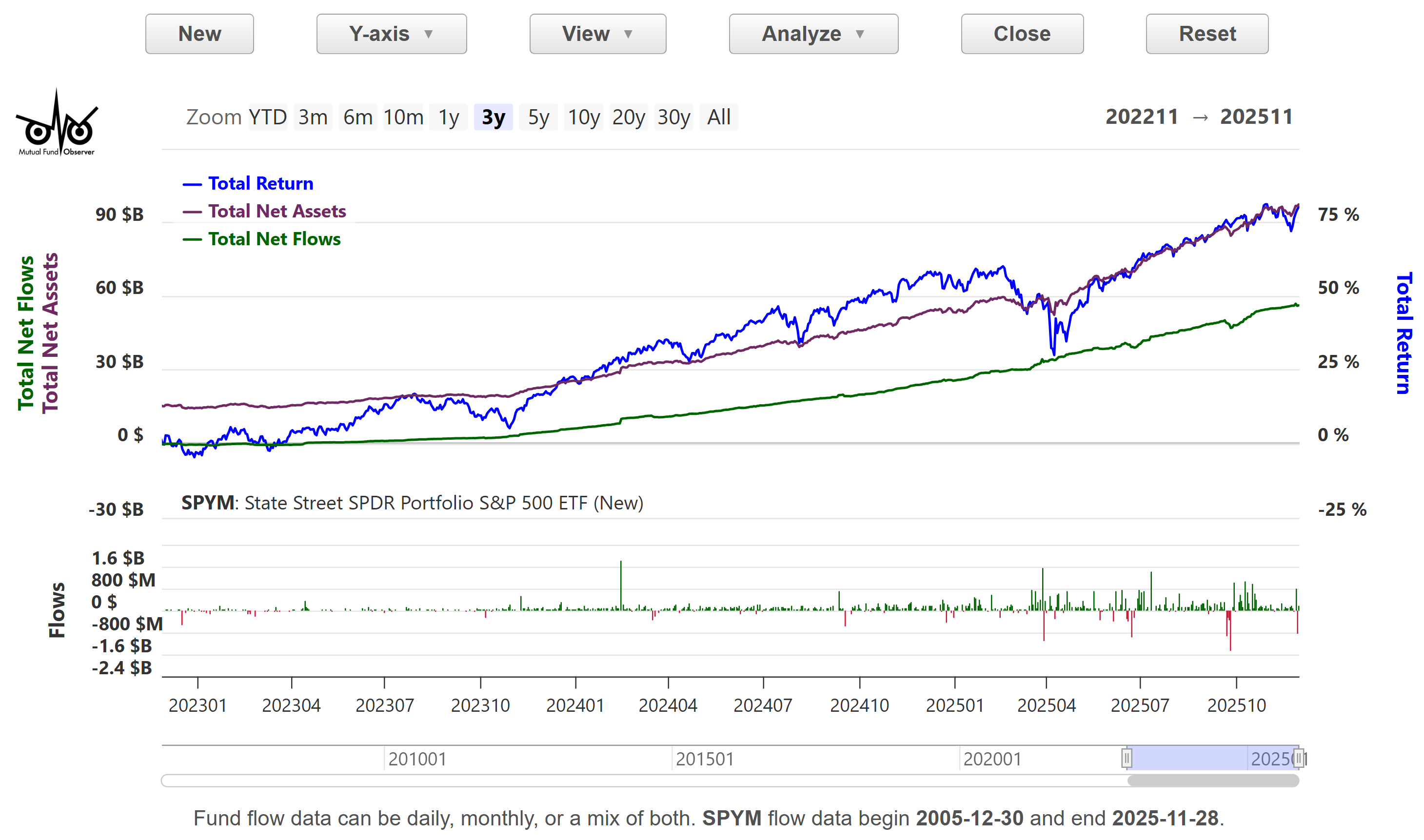1424x840 pixels.
Task: Open the Y-axis dropdown menu
Action: (x=391, y=34)
